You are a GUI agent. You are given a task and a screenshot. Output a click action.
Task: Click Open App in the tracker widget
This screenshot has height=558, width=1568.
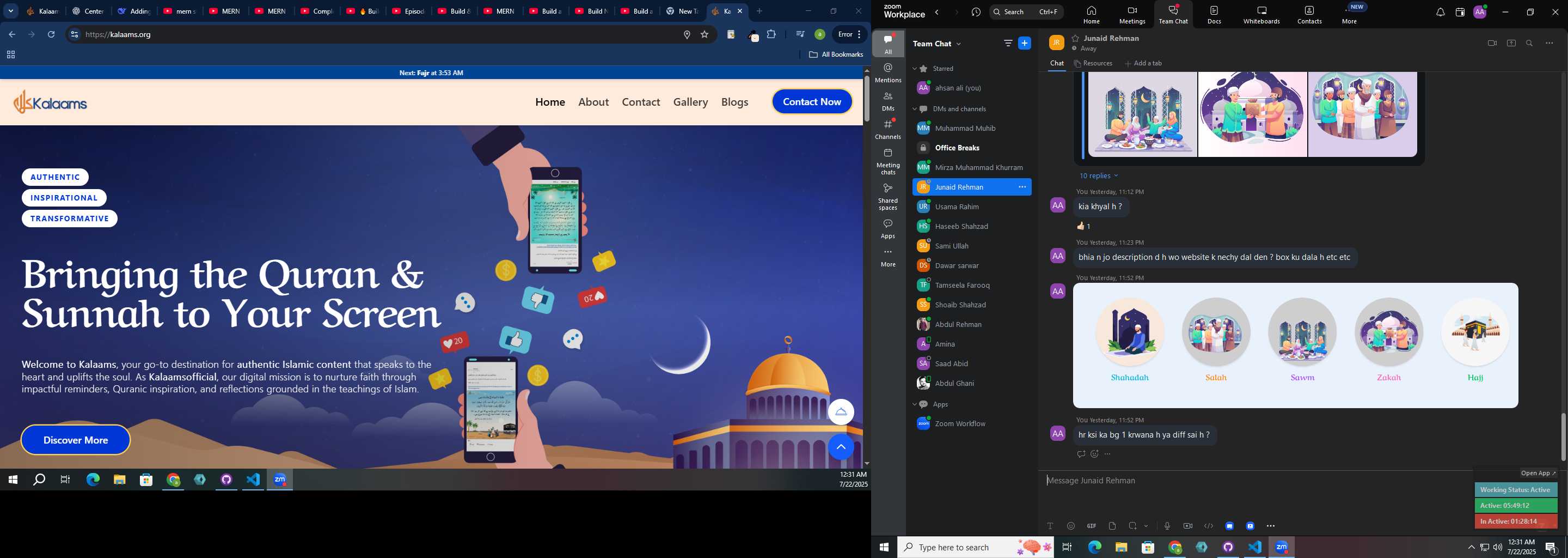[x=1538, y=474]
